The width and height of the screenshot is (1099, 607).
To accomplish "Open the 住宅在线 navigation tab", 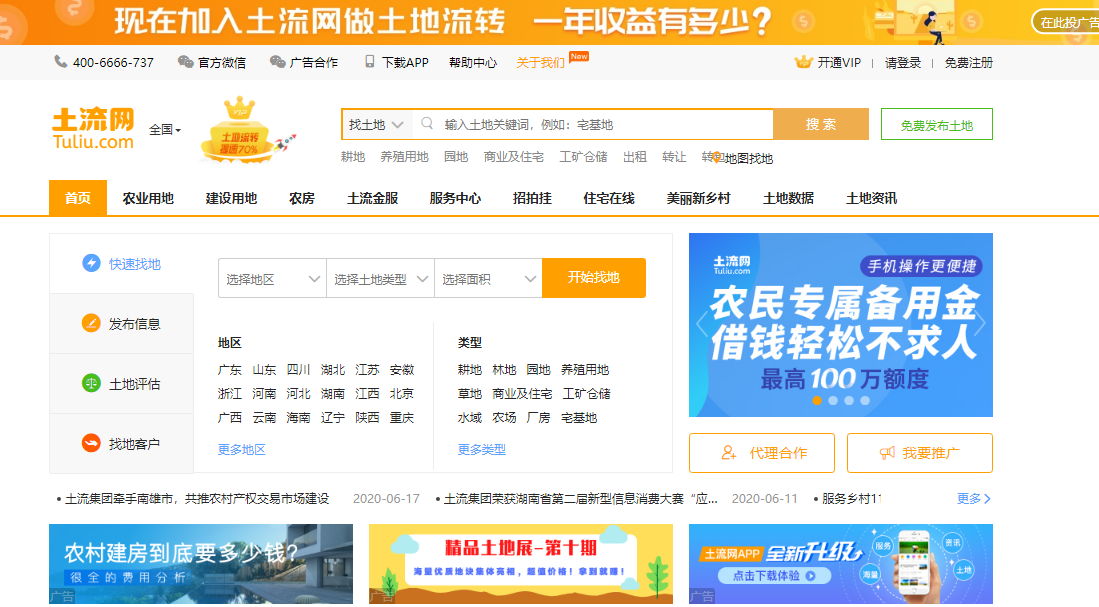I will click(x=609, y=198).
